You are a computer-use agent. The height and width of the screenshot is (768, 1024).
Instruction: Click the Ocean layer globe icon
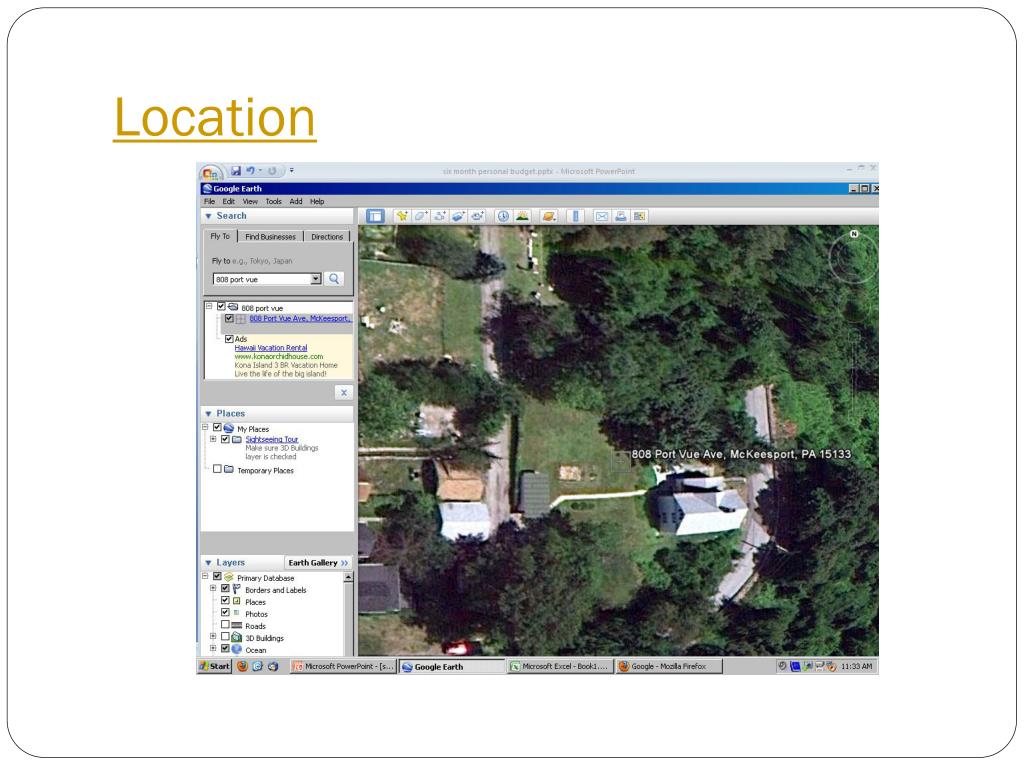tap(237, 649)
